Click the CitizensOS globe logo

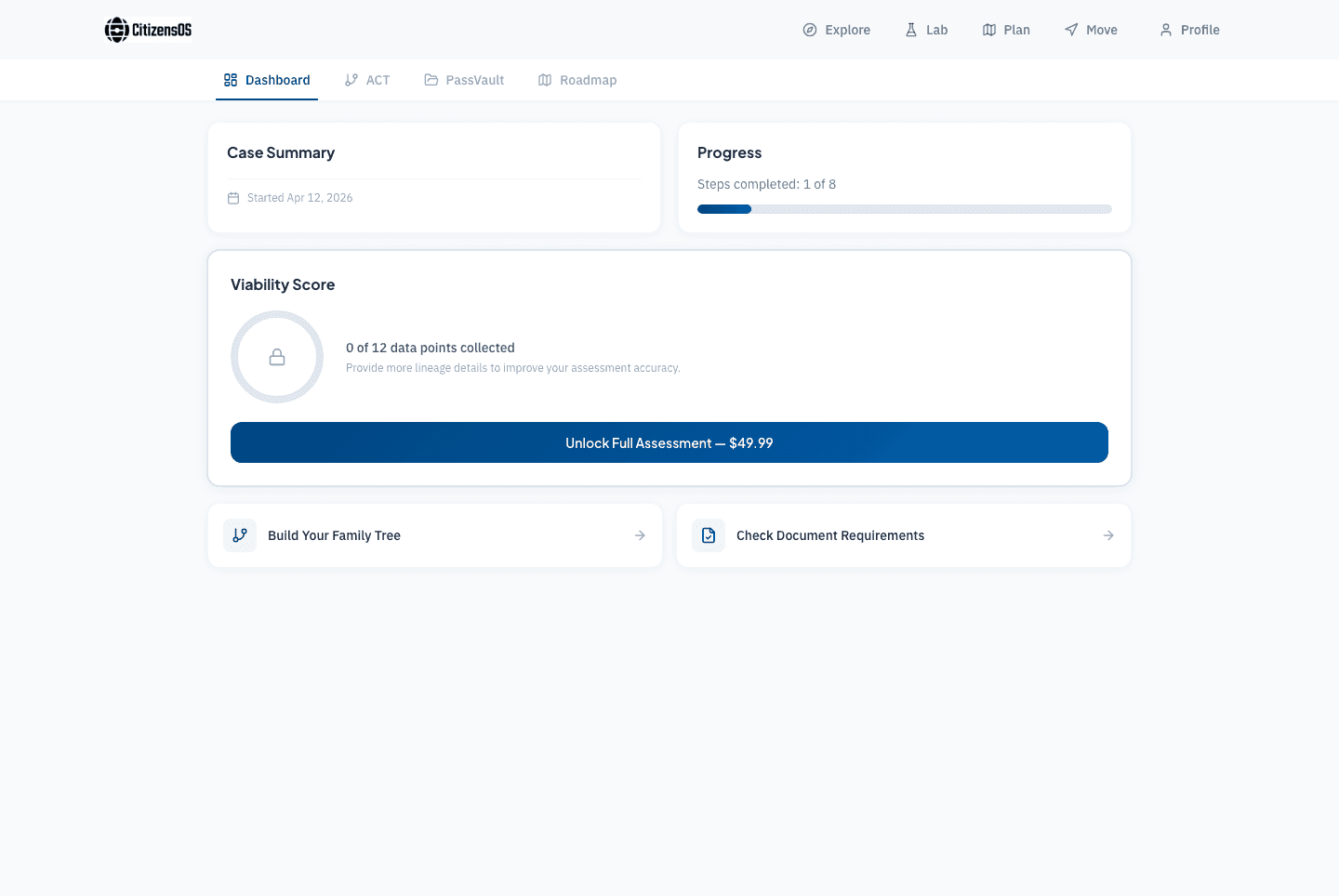click(116, 30)
